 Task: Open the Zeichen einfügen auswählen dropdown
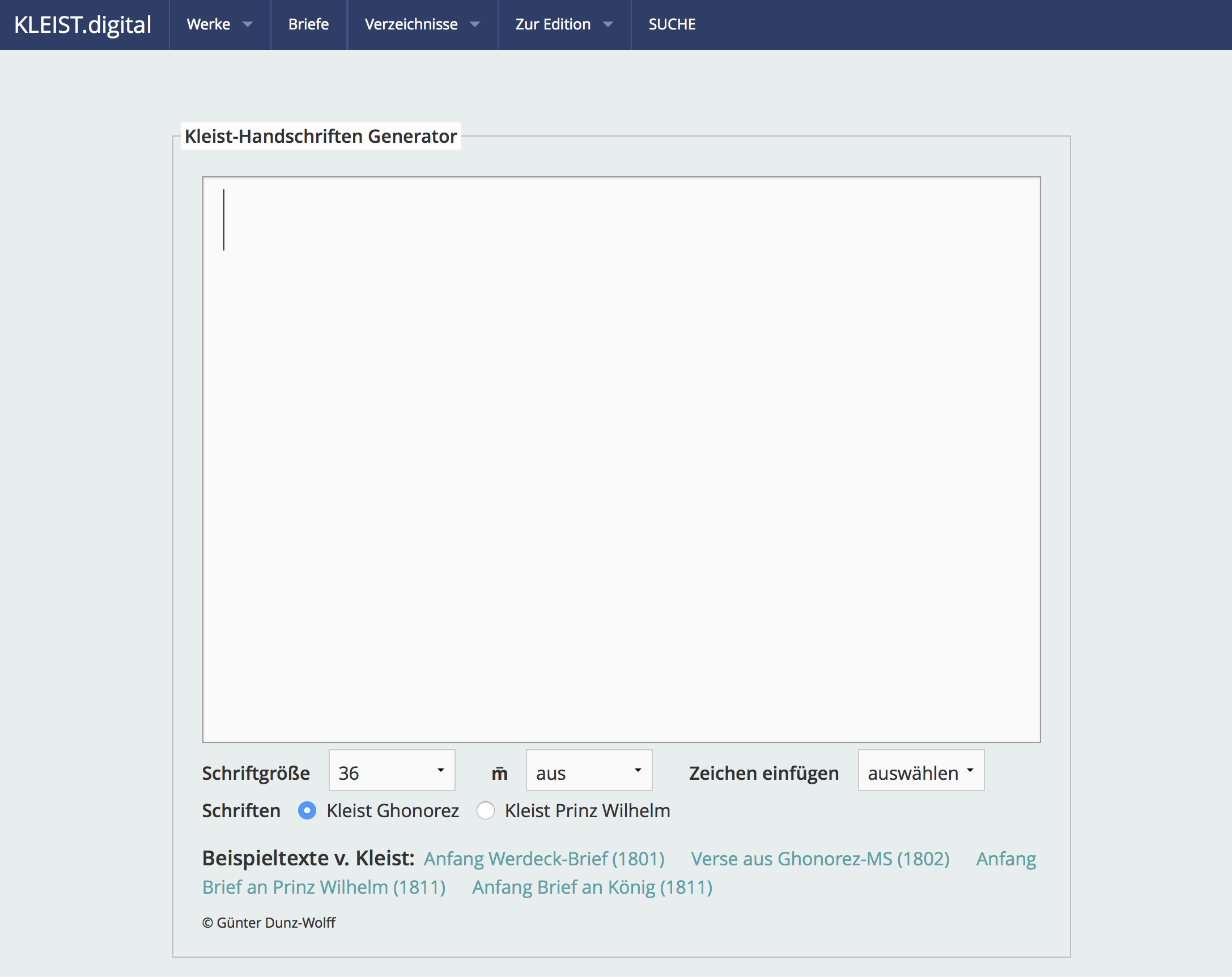tap(920, 770)
